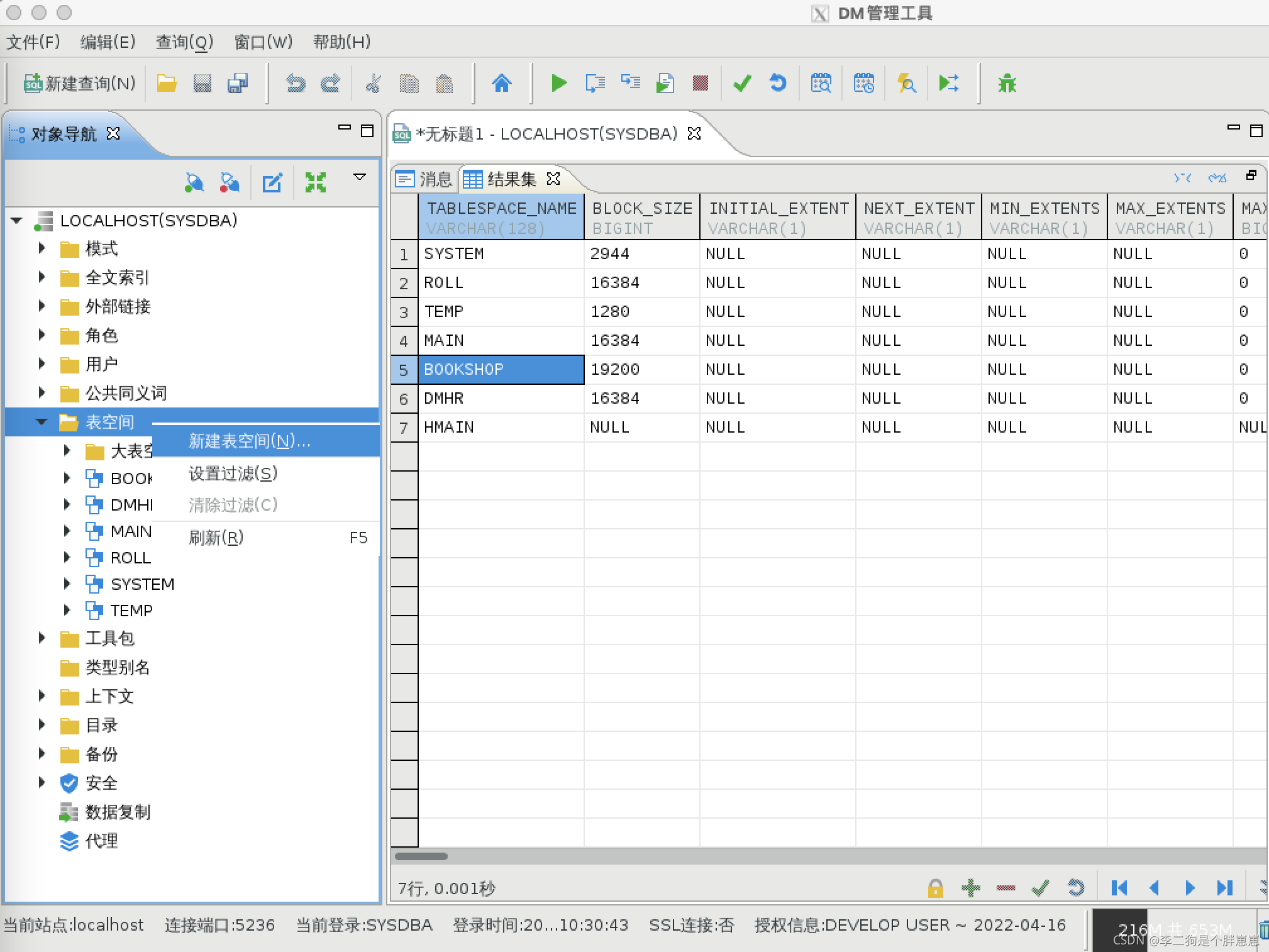Screen dimensions: 1269x952
Task: Collapse the LOCALHOST(SYSDBA) tree node
Action: click(17, 221)
